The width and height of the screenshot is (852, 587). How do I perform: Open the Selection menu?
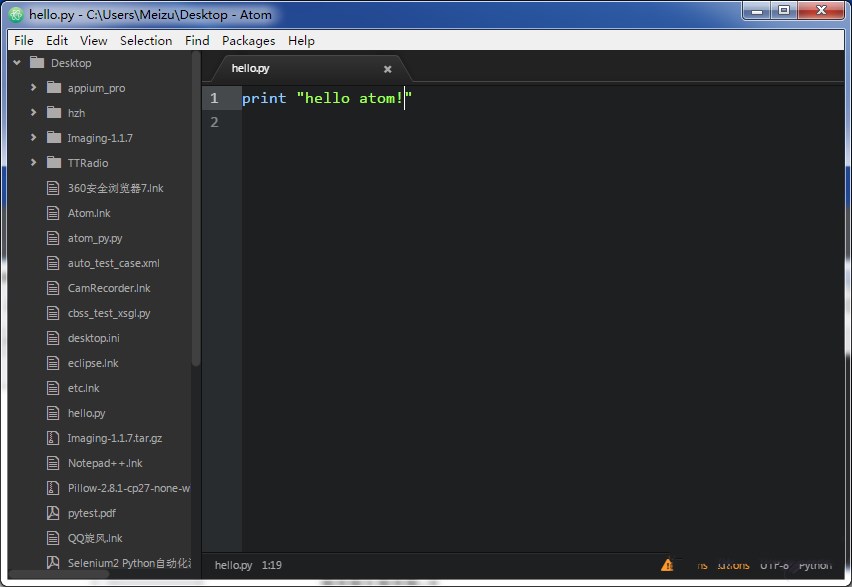click(146, 41)
